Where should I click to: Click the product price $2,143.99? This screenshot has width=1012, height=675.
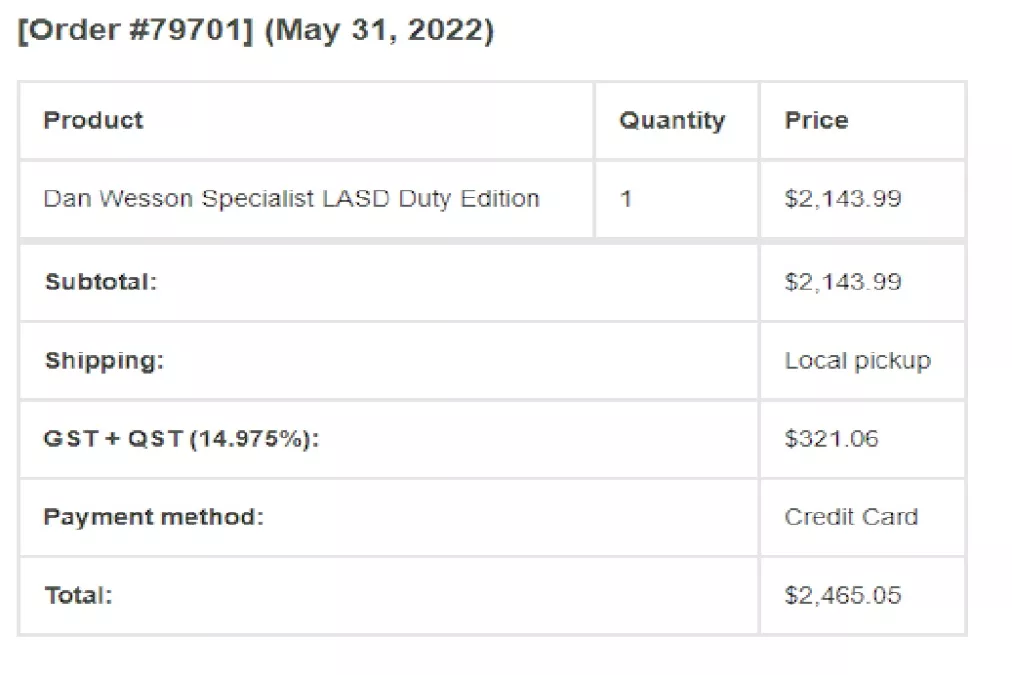(842, 198)
